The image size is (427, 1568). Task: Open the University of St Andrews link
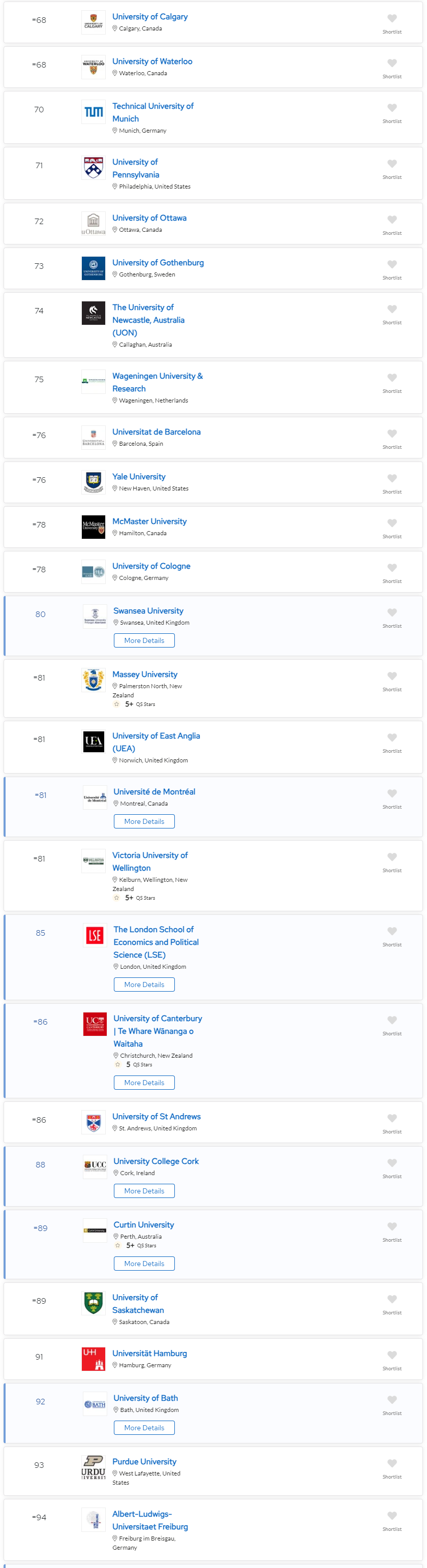(x=156, y=1116)
